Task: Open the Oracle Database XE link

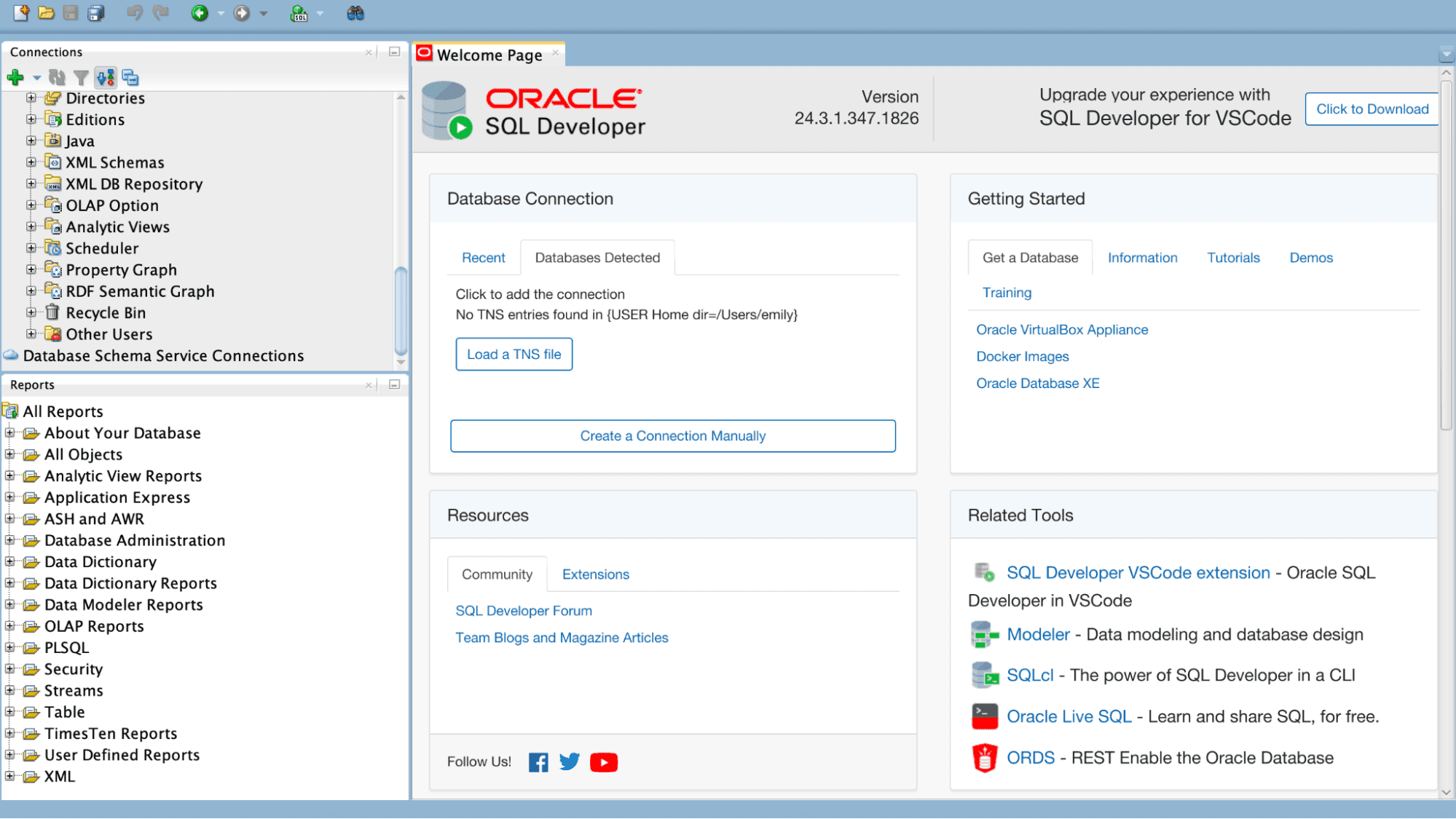Action: coord(1038,384)
